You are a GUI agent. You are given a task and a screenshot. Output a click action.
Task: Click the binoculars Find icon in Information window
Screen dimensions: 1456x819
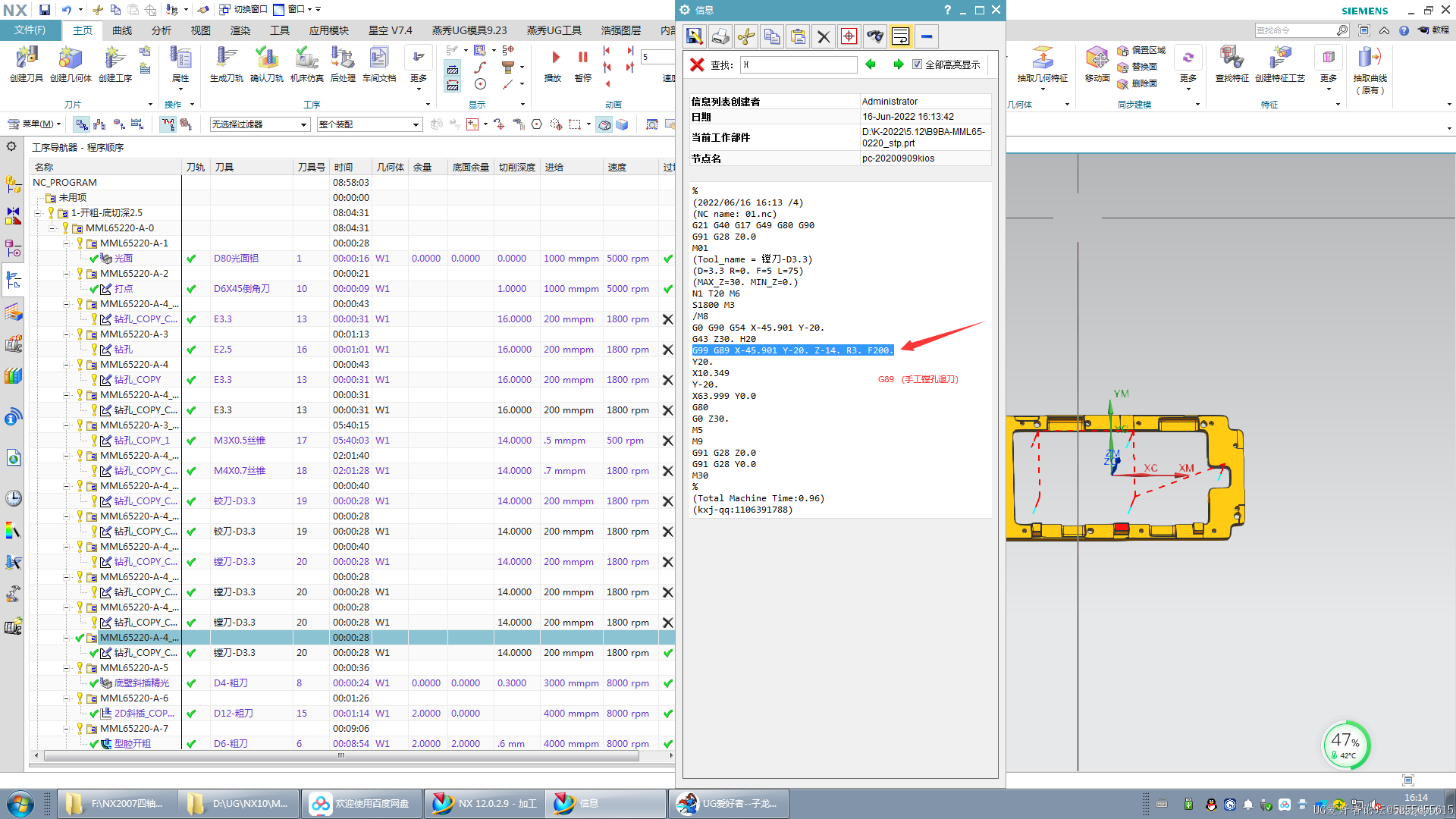[875, 36]
